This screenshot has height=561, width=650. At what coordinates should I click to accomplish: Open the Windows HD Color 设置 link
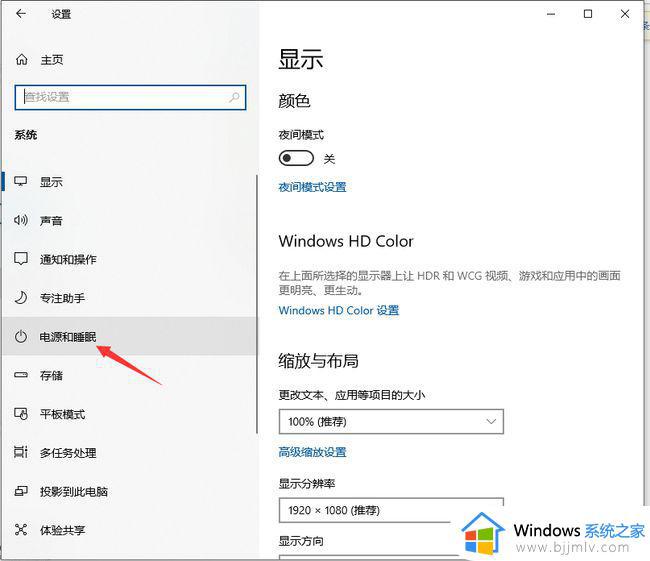pyautogui.click(x=339, y=311)
